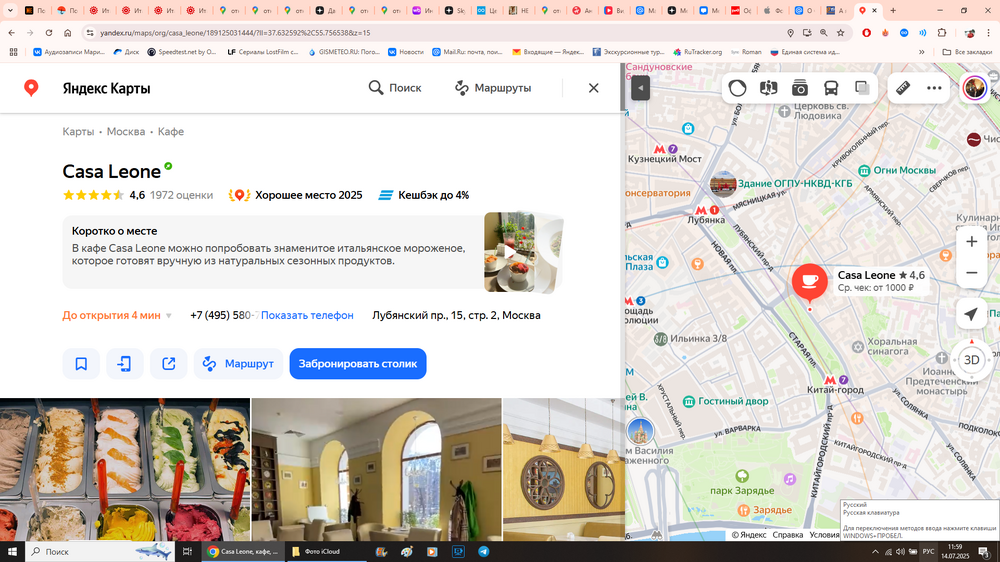Bookmark this page with star icon

(841, 33)
